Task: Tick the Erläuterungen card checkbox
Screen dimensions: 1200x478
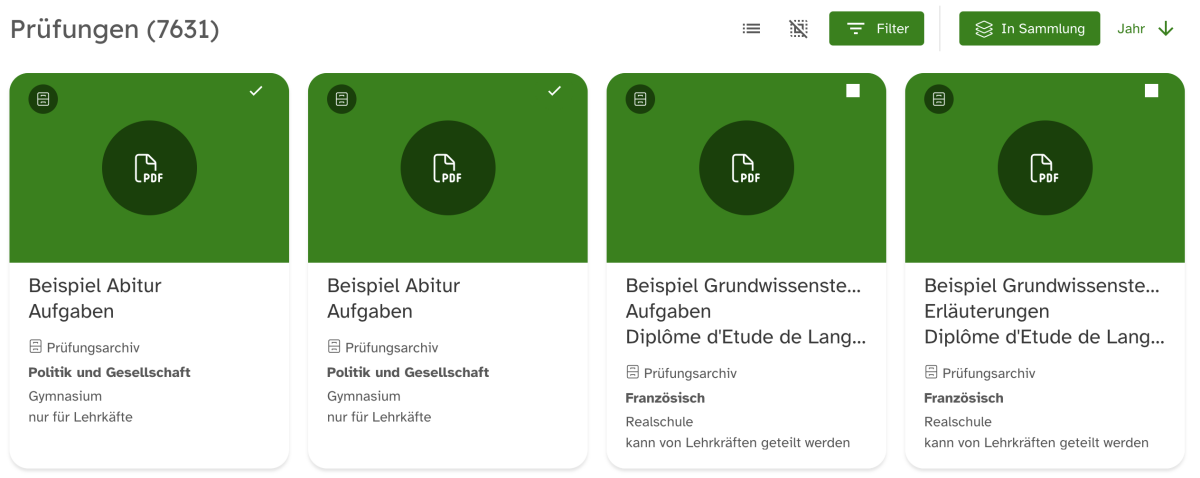Action: point(1151,91)
